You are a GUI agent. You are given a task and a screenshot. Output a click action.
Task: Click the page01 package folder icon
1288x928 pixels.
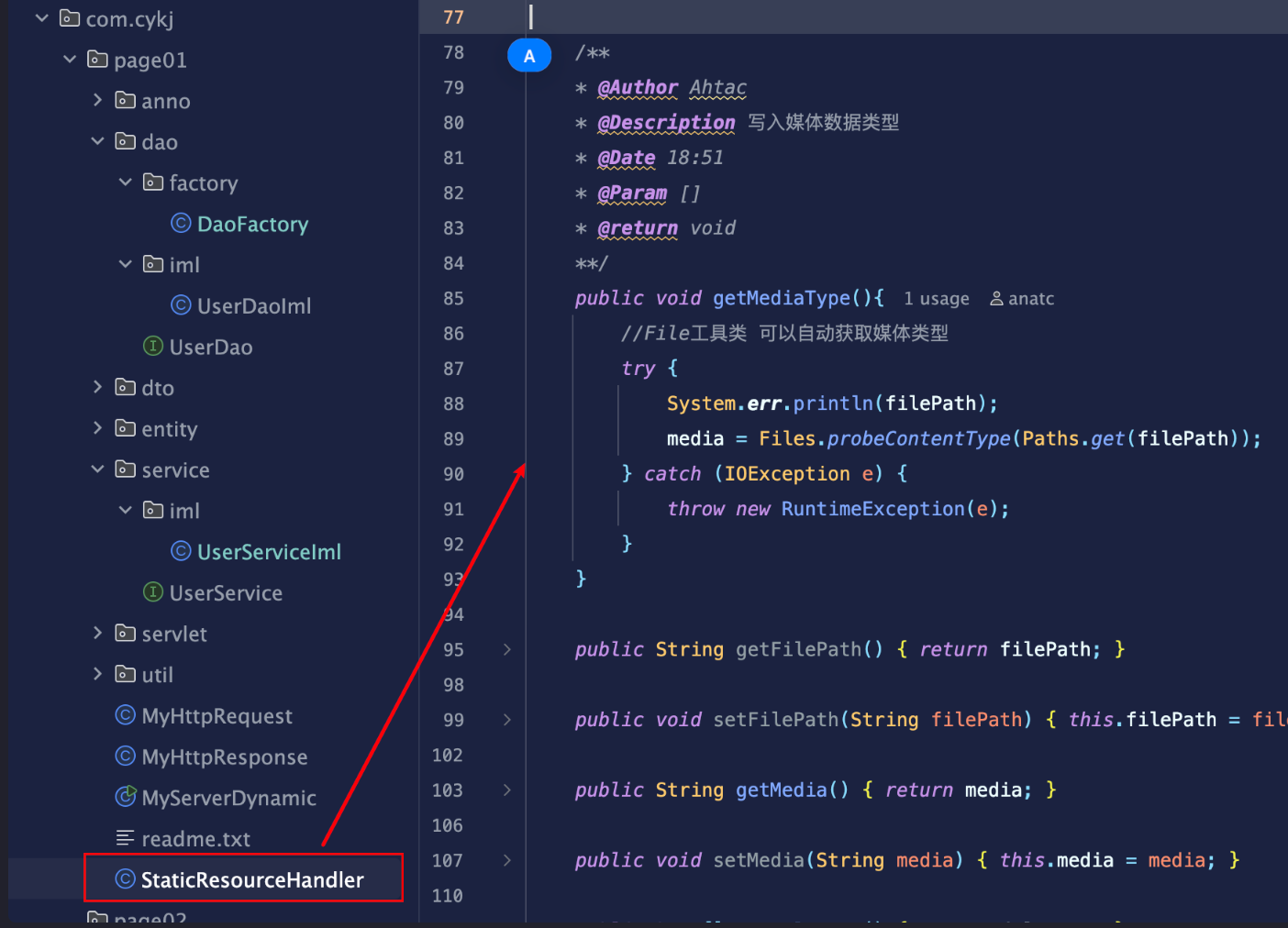pos(97,60)
